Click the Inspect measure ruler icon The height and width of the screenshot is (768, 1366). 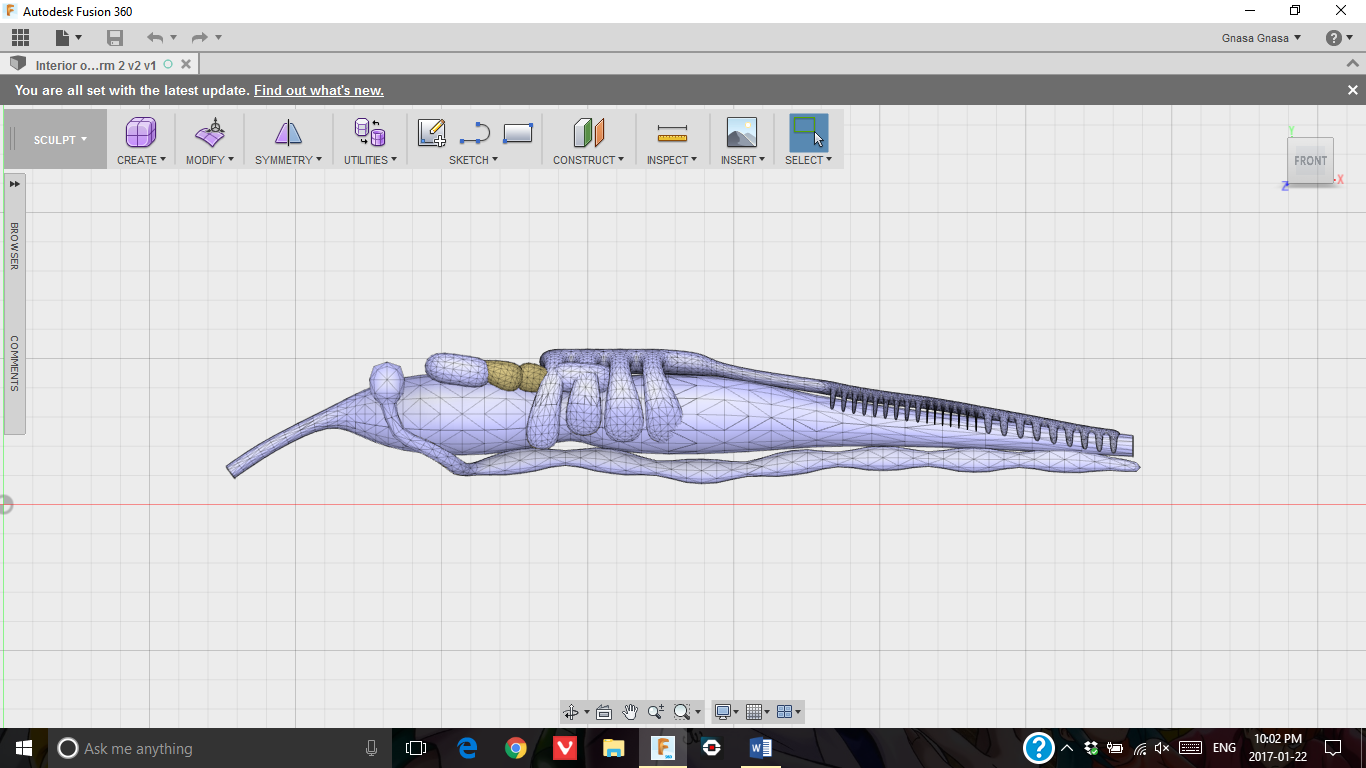point(672,133)
